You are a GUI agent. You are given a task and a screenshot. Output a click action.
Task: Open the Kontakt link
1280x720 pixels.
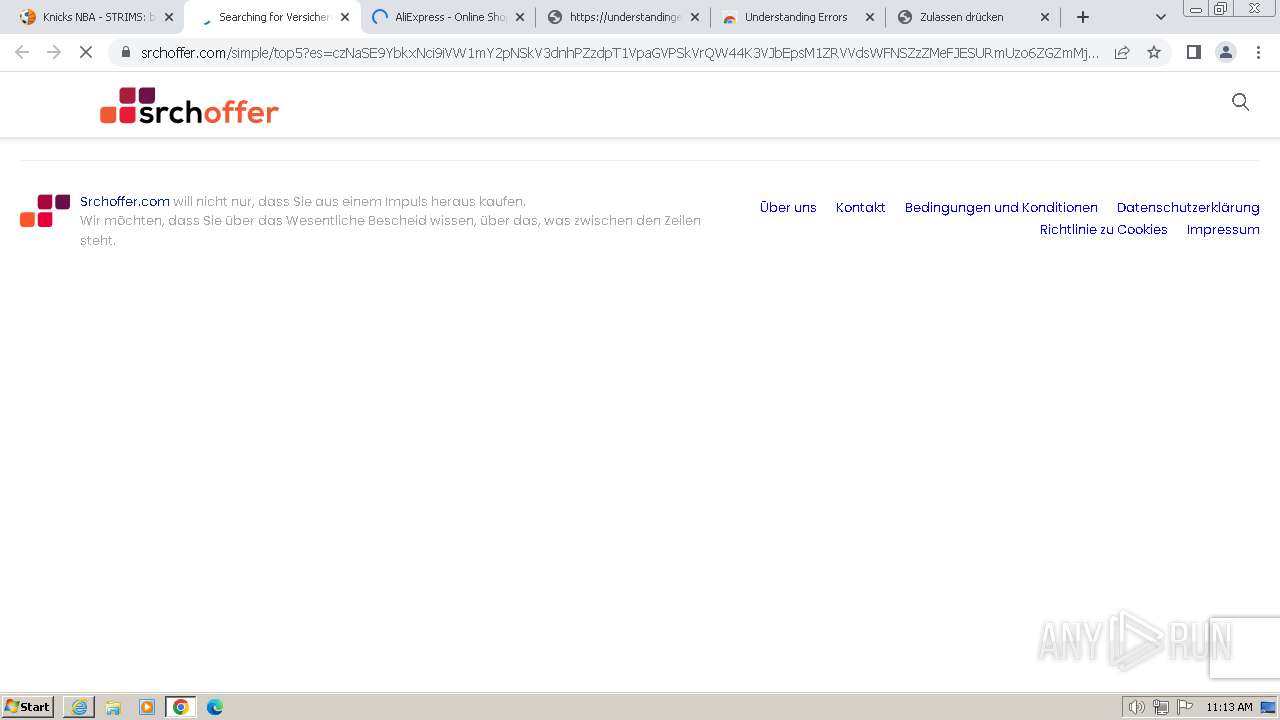click(861, 208)
